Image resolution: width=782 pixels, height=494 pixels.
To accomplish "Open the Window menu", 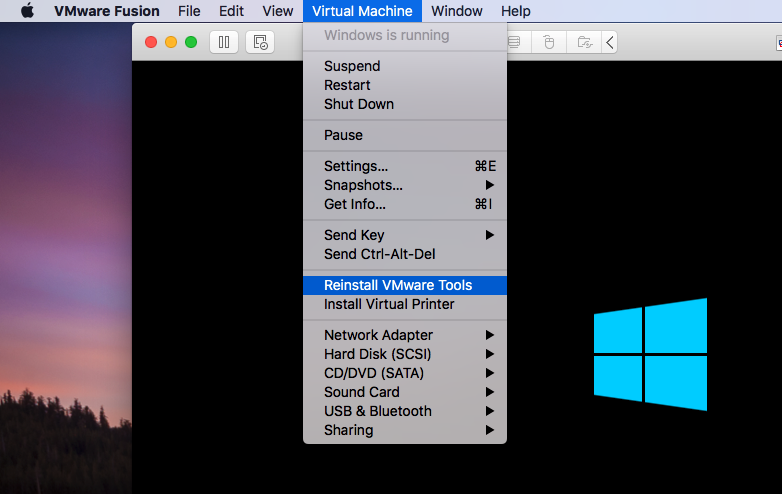I will click(x=457, y=11).
